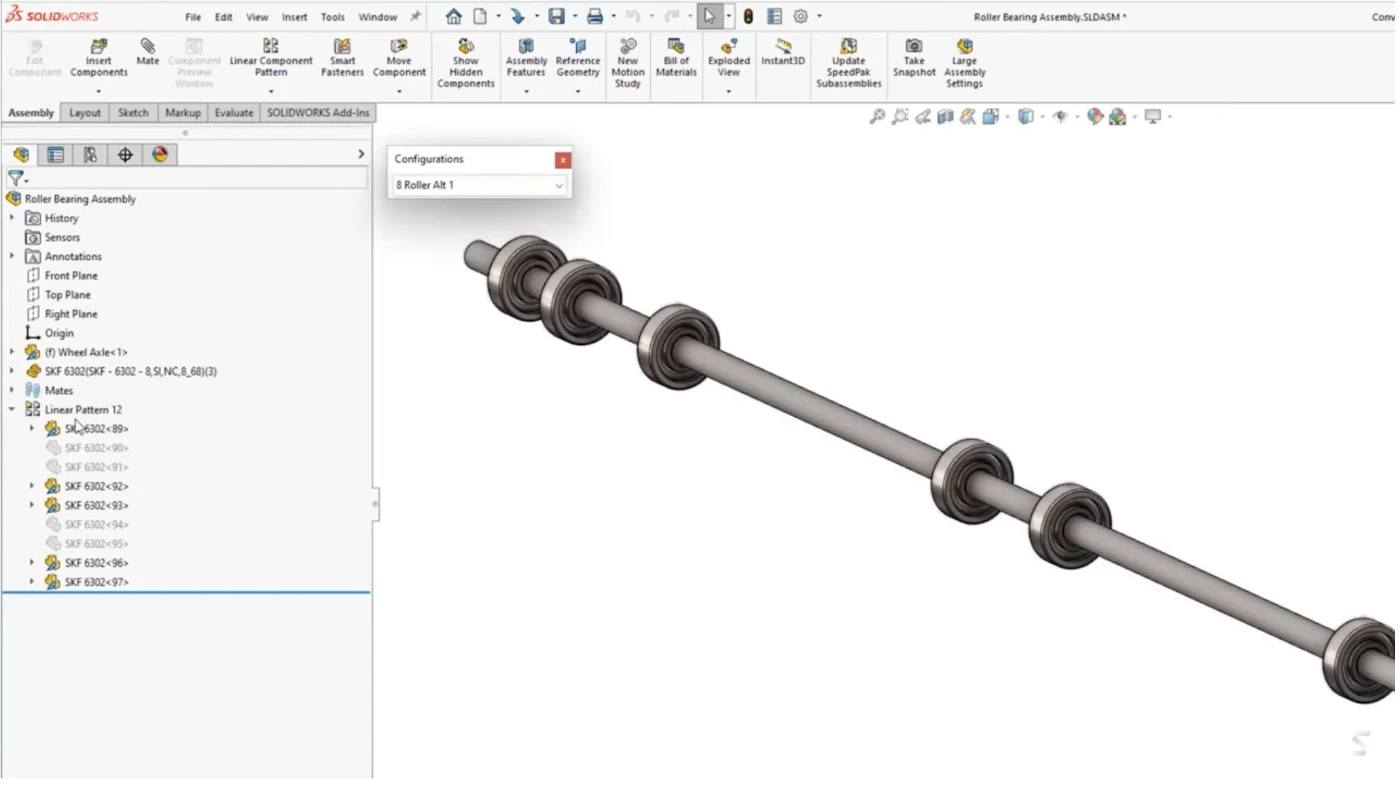Expand the Mates folder
1400x795 pixels.
point(11,390)
